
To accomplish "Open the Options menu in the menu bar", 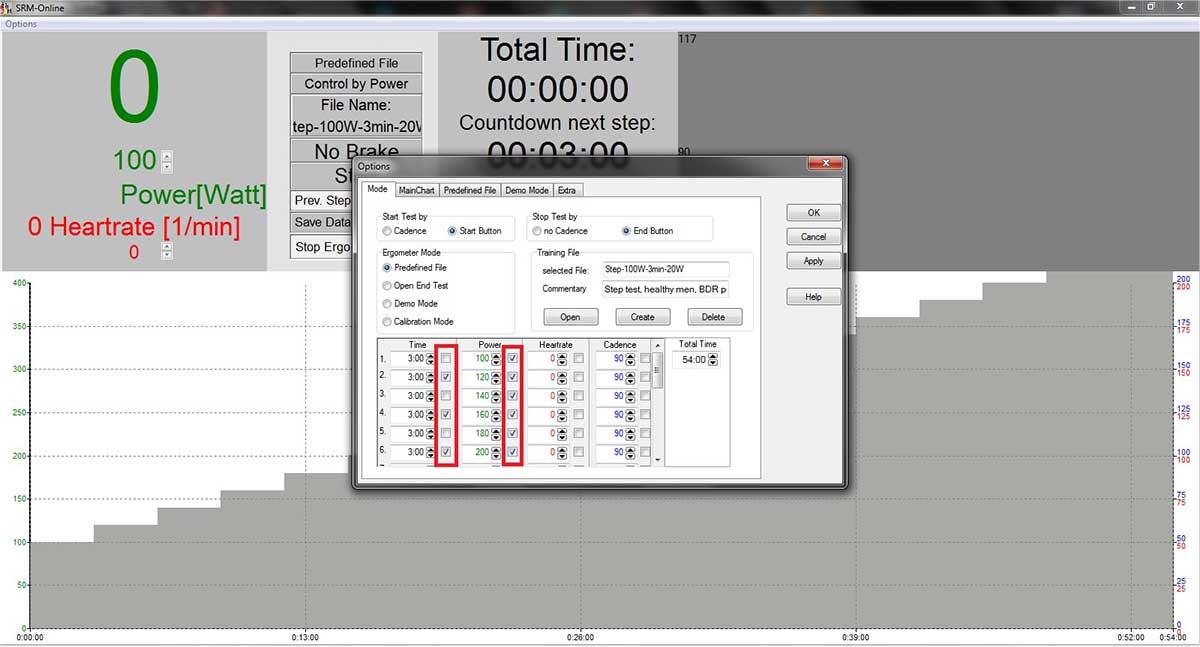I will tap(21, 24).
